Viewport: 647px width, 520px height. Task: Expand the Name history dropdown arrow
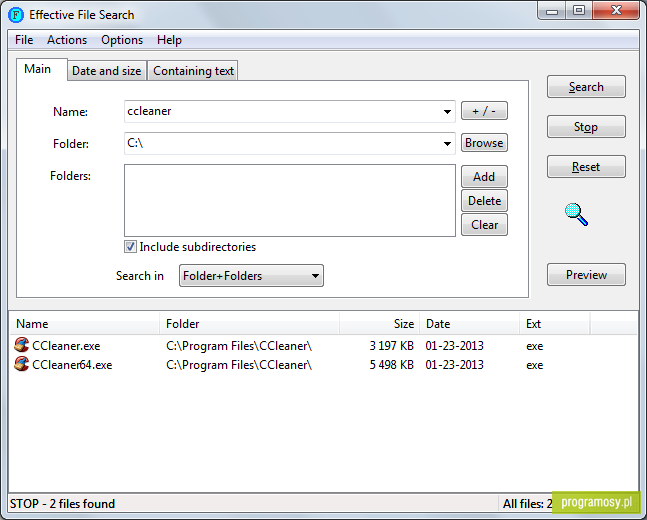[x=447, y=111]
